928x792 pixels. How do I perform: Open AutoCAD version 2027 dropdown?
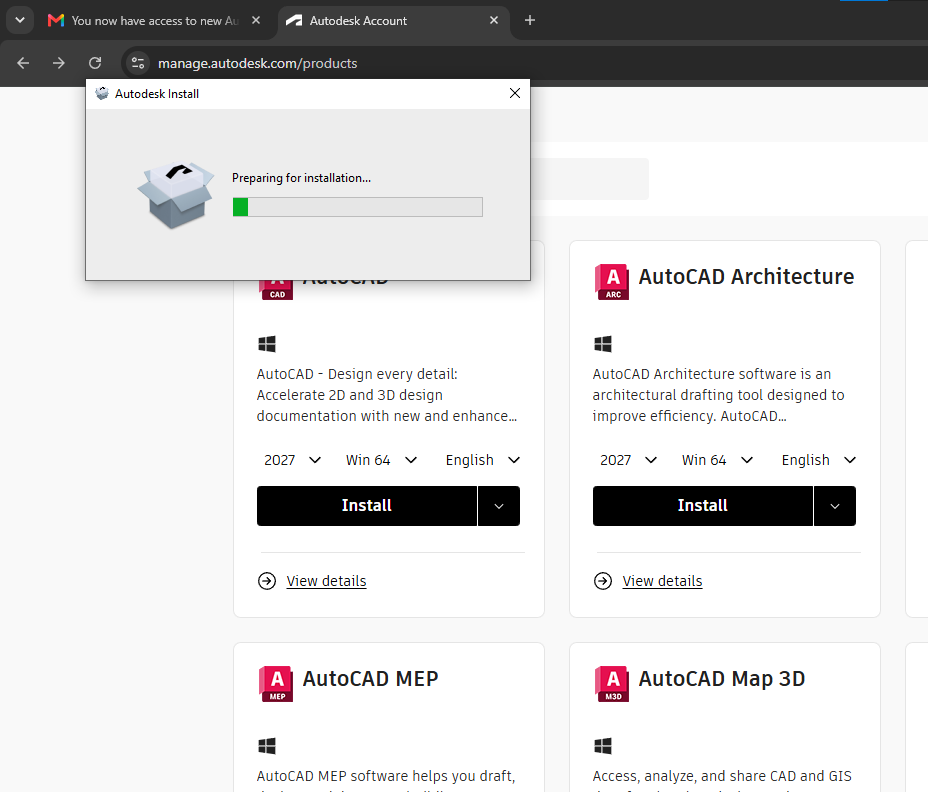tap(292, 460)
